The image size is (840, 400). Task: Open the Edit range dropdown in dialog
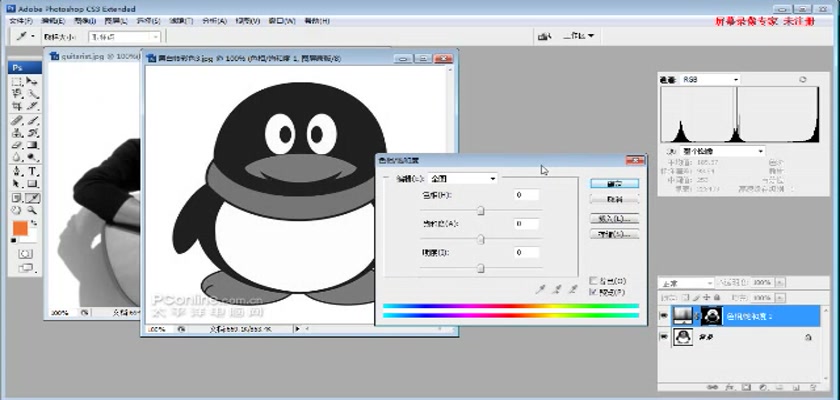click(x=463, y=178)
